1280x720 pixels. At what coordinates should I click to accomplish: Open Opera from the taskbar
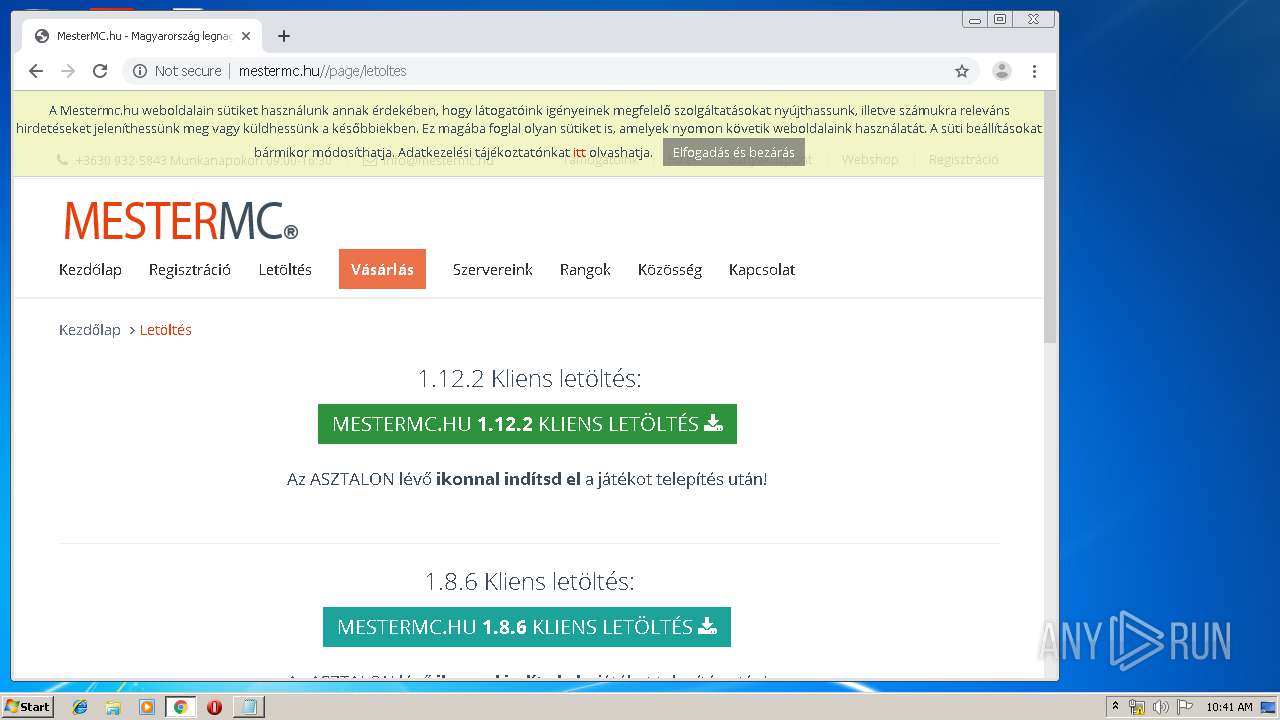pos(214,707)
